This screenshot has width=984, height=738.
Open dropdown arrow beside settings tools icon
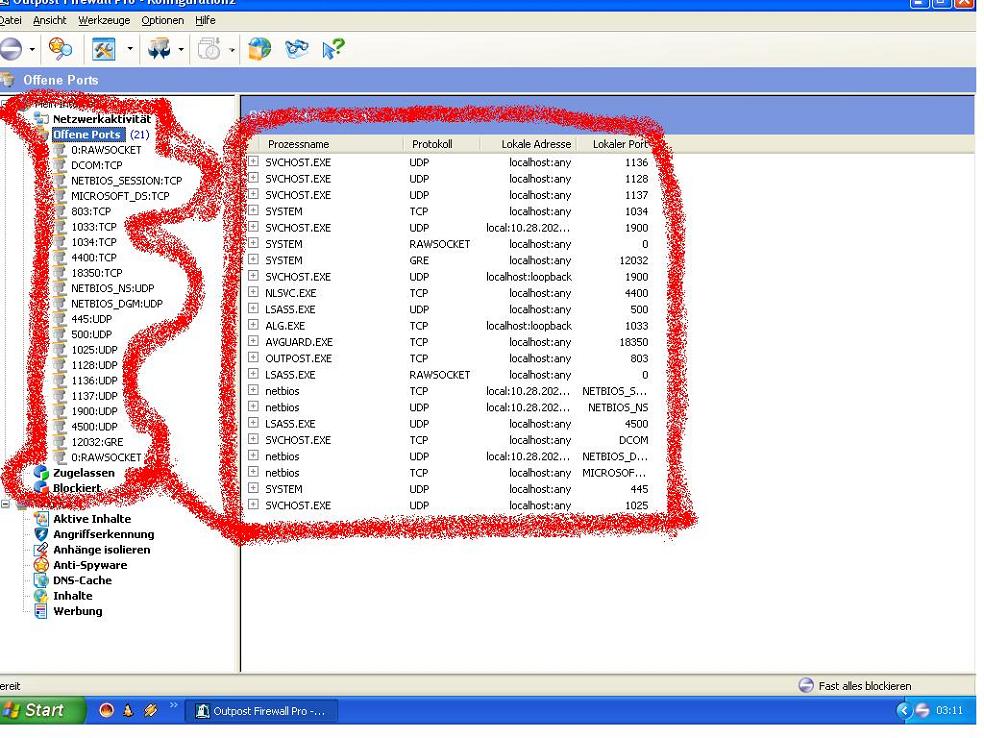click(130, 49)
